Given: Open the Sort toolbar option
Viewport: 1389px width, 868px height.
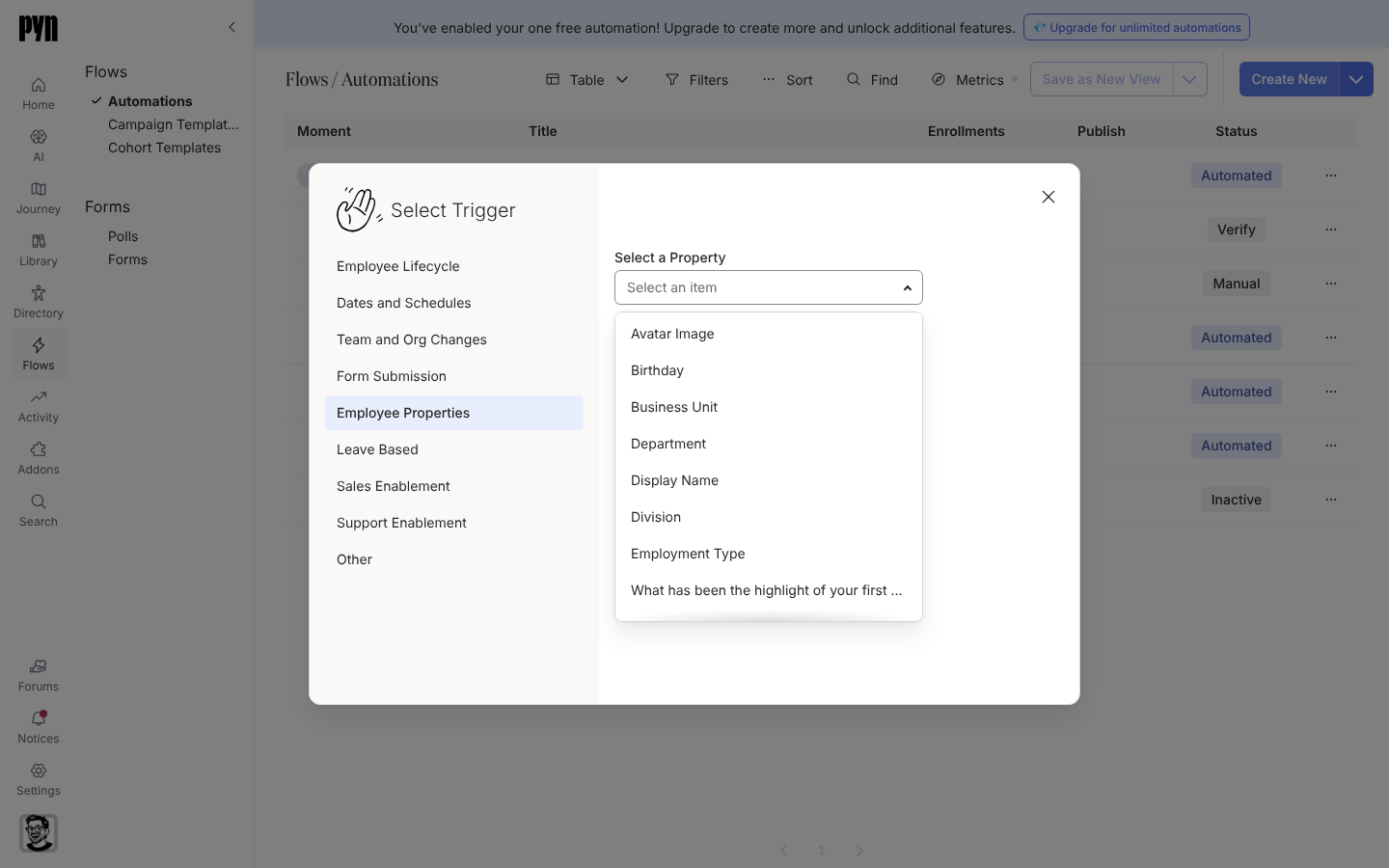Looking at the screenshot, I should click(x=787, y=79).
